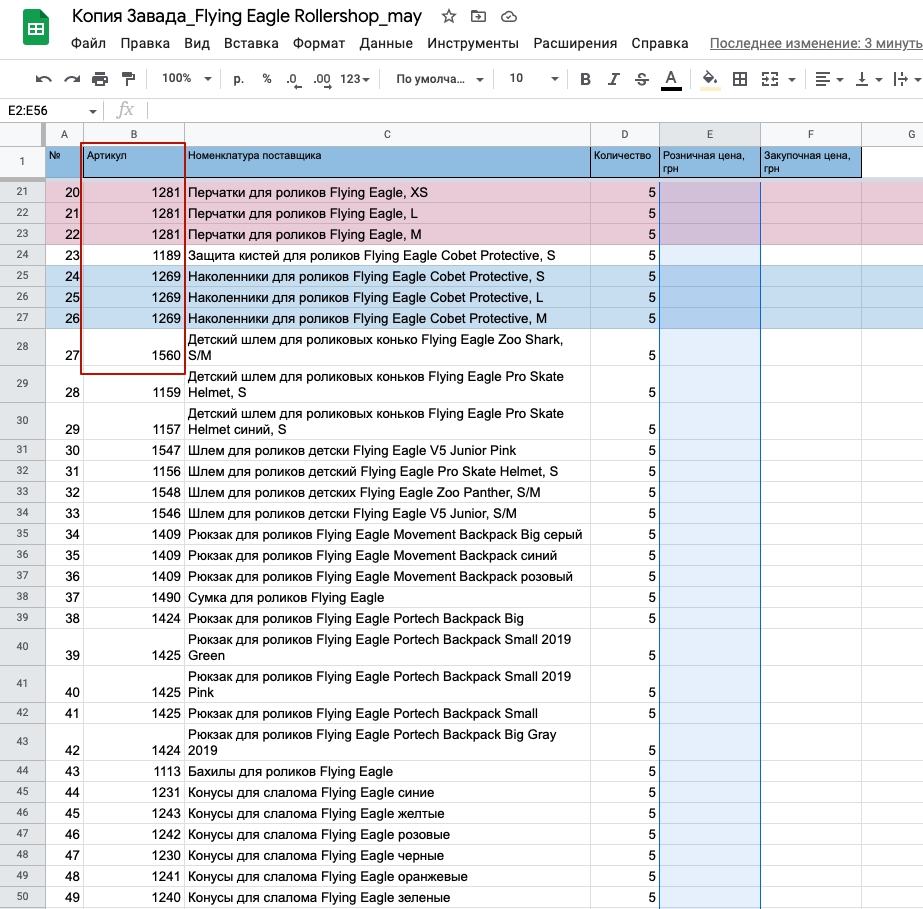Screen dimensions: 923x909
Task: Star this spreadsheet document
Action: point(449,17)
